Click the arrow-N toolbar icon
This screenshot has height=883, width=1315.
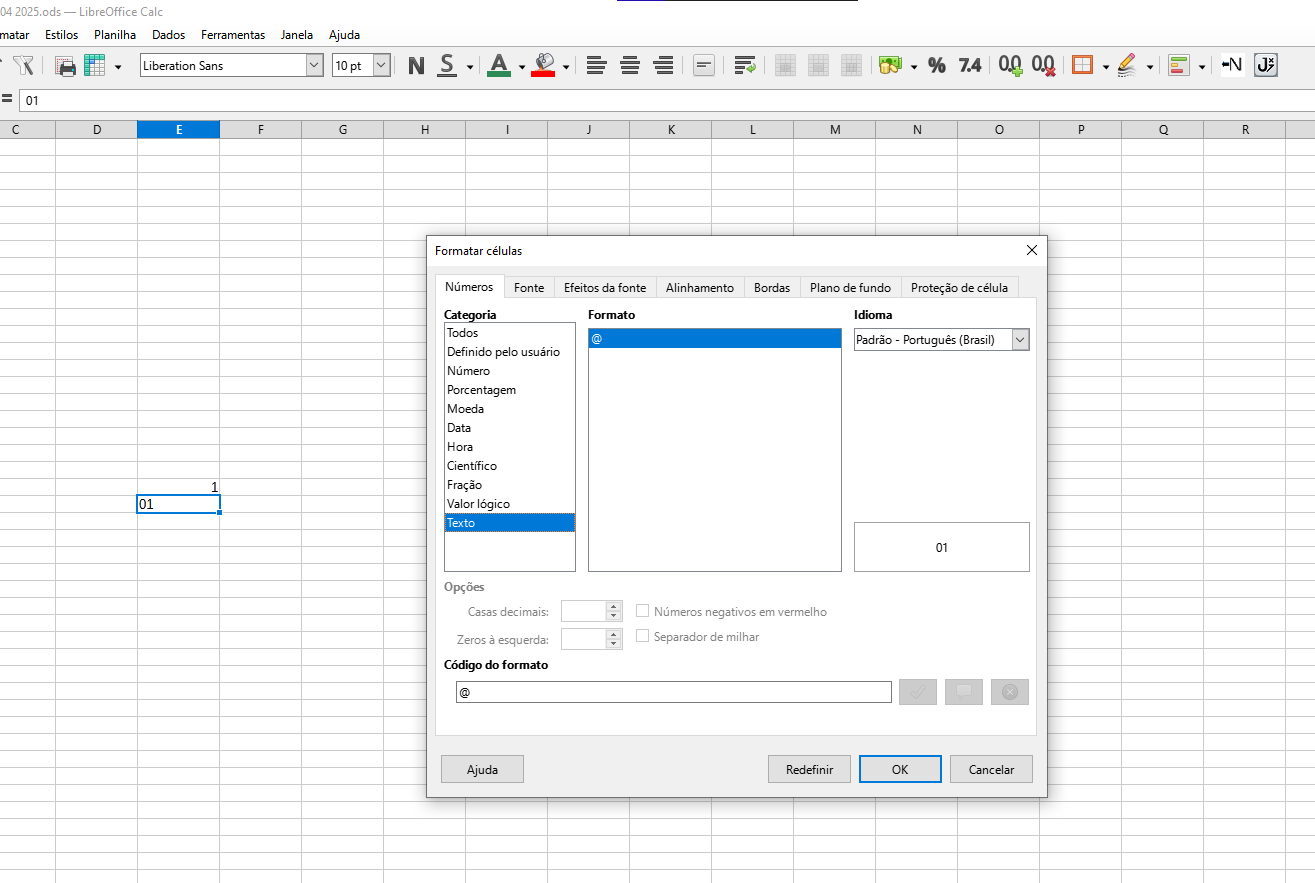coord(1232,66)
